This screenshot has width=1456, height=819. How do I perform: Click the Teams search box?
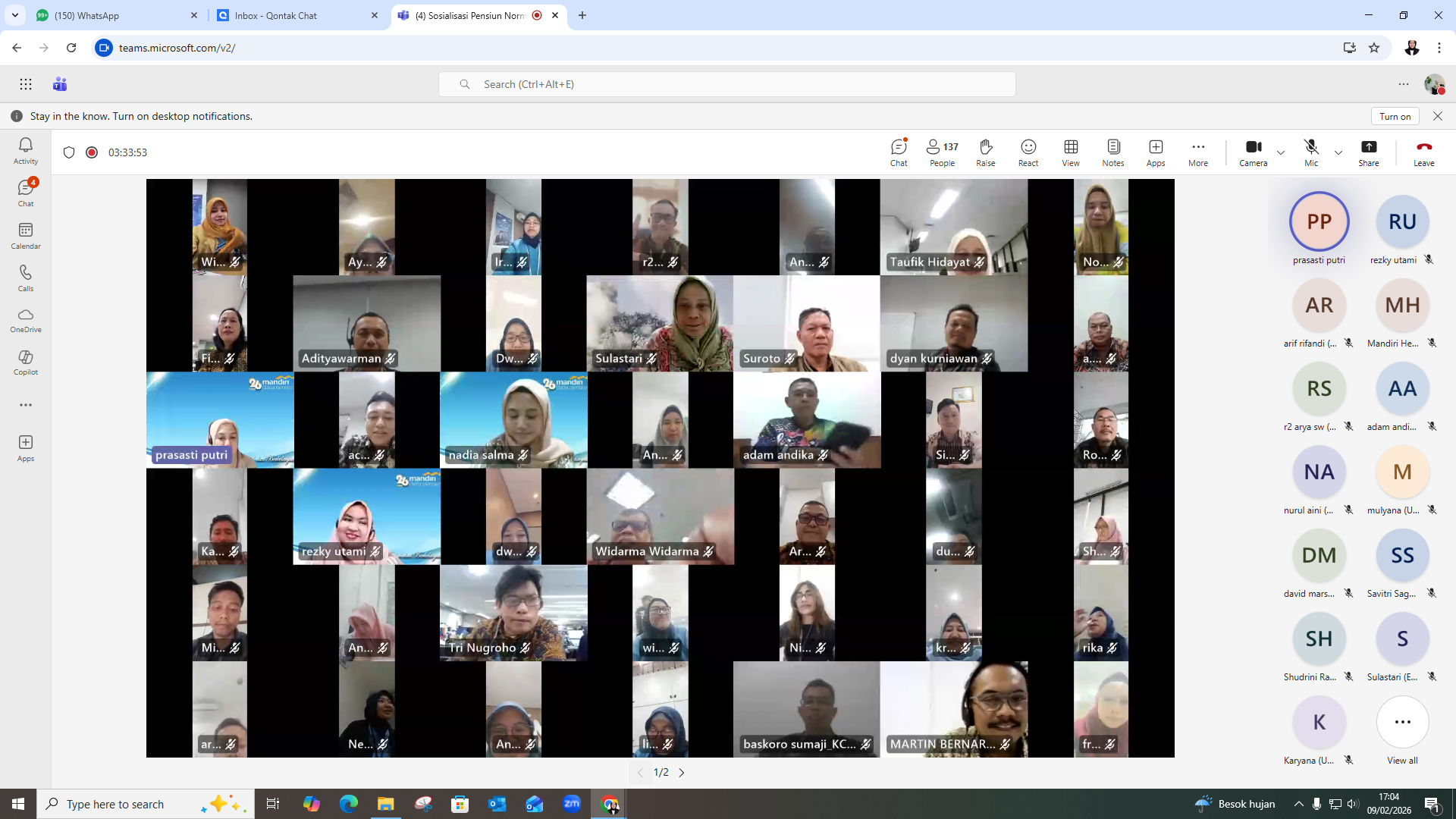(x=726, y=84)
